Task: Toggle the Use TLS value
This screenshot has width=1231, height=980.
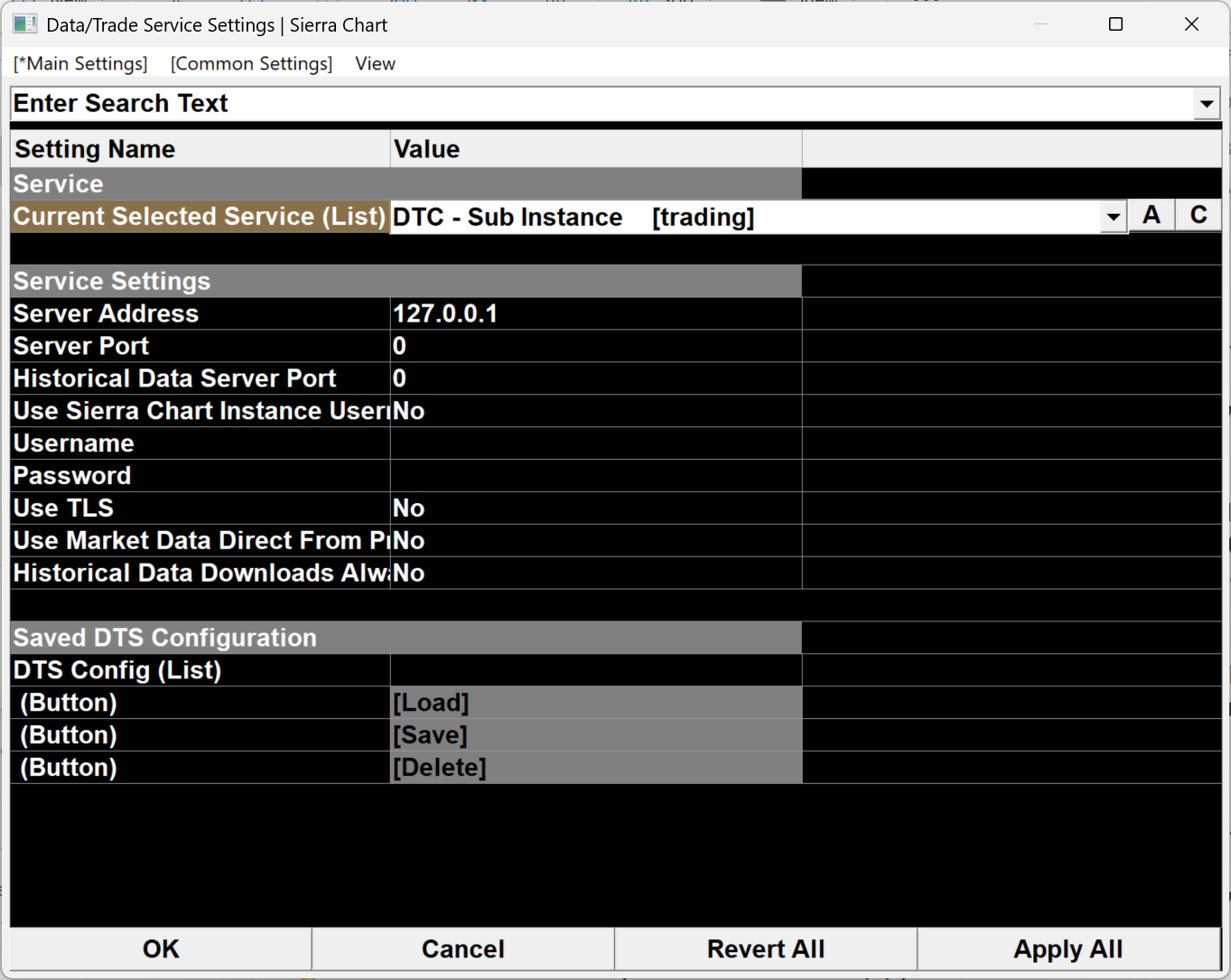Action: [596, 509]
